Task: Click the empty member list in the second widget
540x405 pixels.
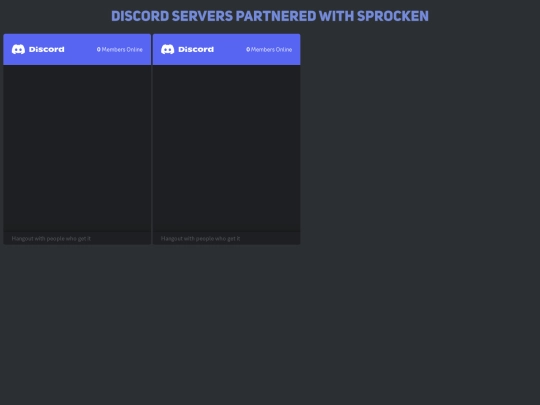Action: (x=227, y=148)
